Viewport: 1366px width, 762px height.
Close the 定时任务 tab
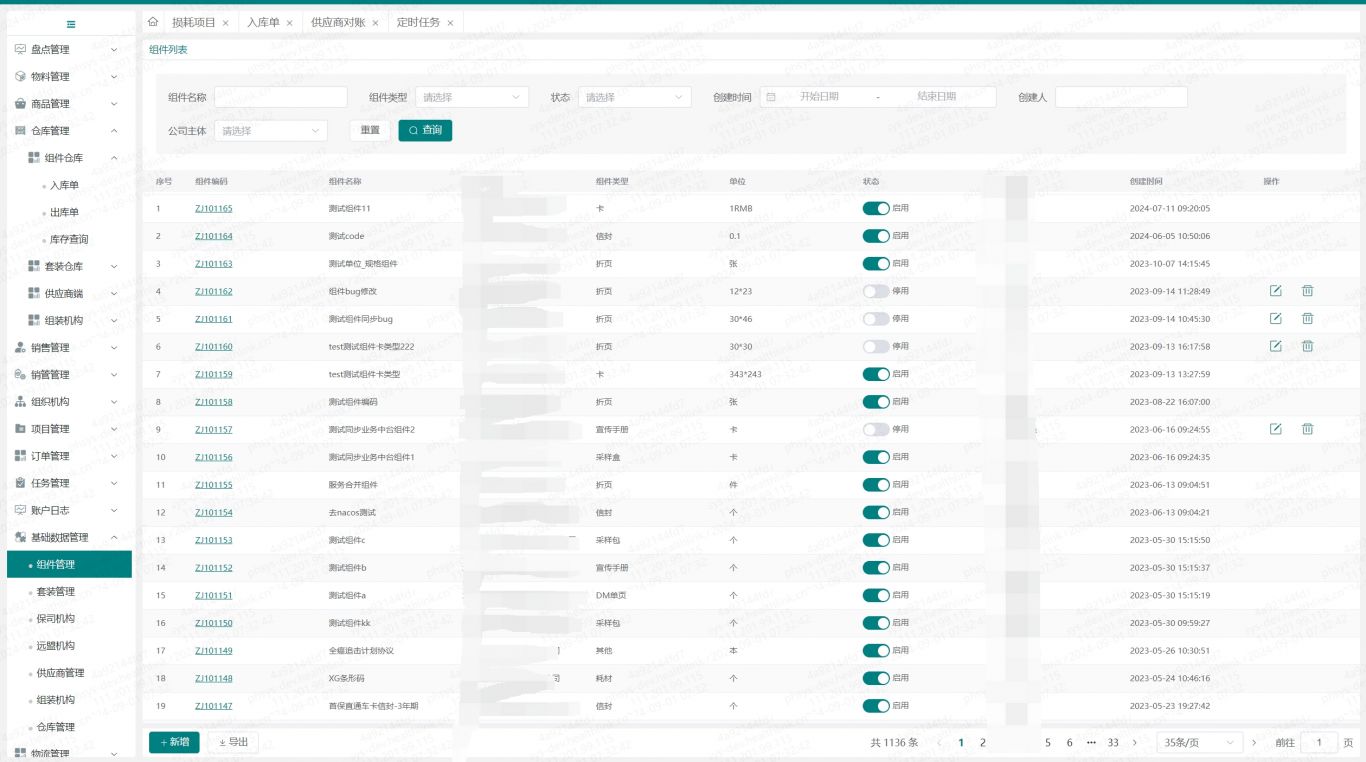click(x=450, y=23)
